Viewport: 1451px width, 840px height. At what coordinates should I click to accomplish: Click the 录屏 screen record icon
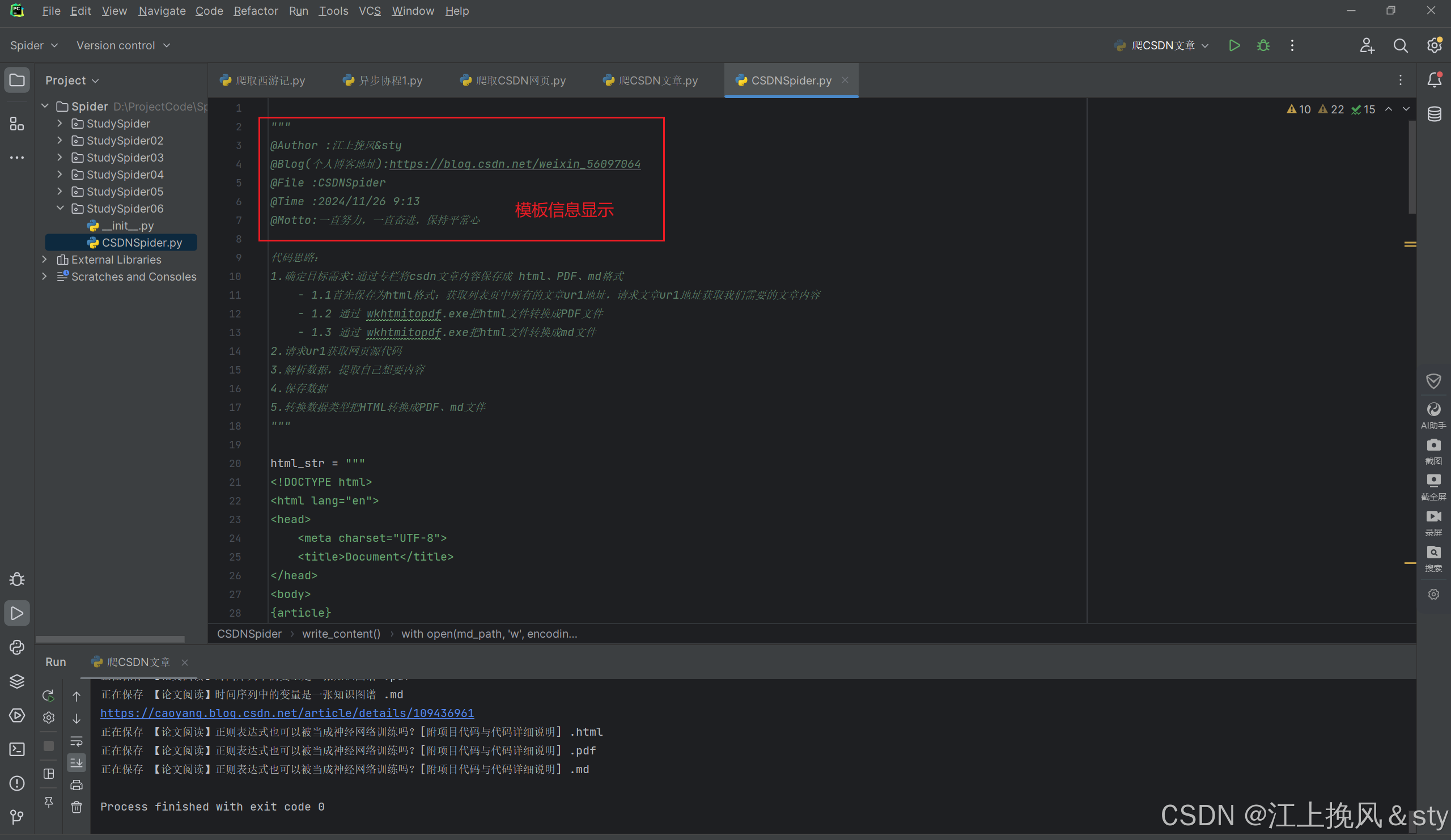pos(1433,523)
